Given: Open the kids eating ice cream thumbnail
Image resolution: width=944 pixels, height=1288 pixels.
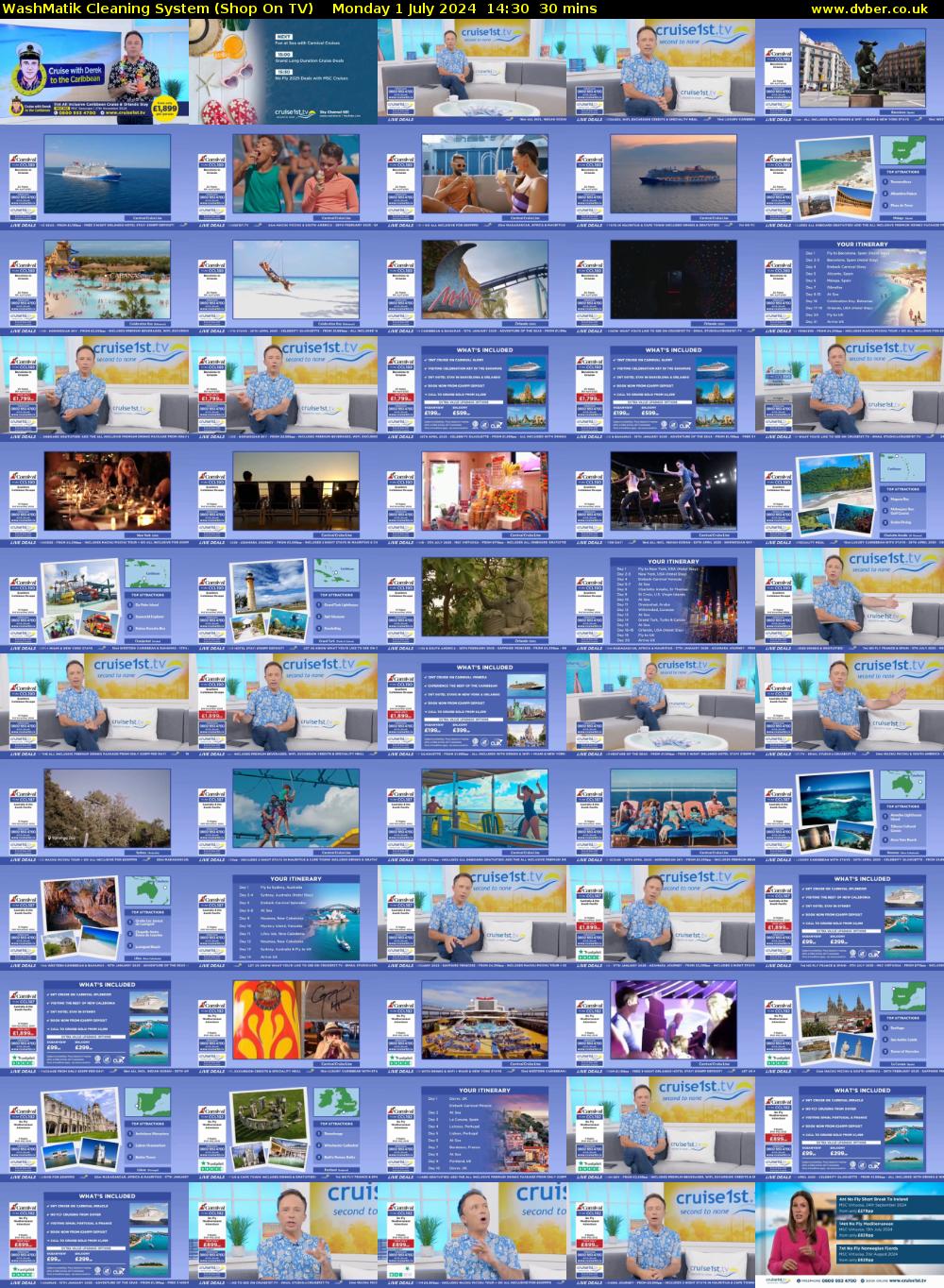Looking at the screenshot, I should [283, 178].
